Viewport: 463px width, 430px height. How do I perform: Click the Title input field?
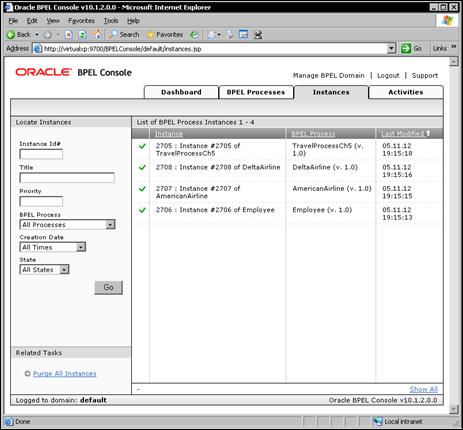pyautogui.click(x=67, y=178)
